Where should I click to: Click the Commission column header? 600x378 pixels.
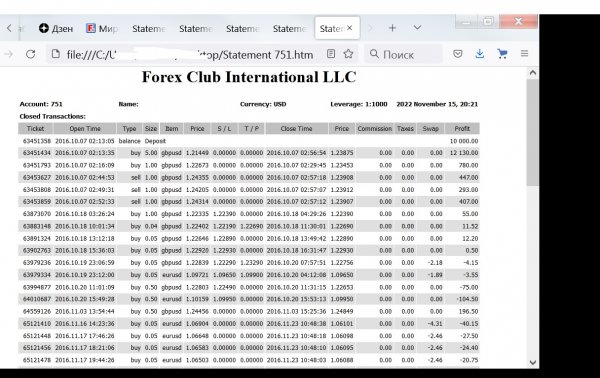point(375,129)
